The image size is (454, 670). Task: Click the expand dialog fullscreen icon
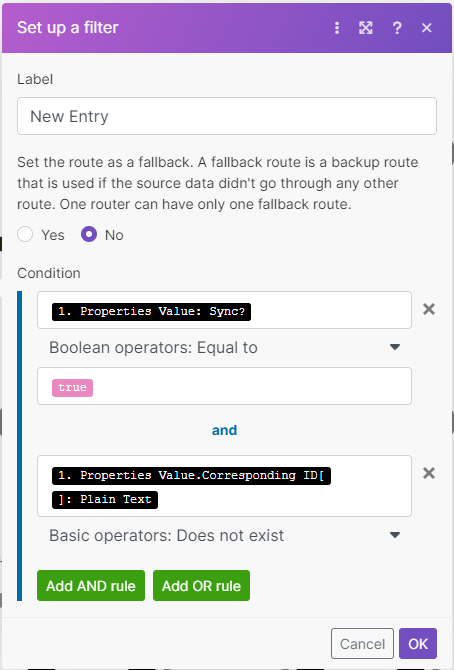tap(366, 28)
